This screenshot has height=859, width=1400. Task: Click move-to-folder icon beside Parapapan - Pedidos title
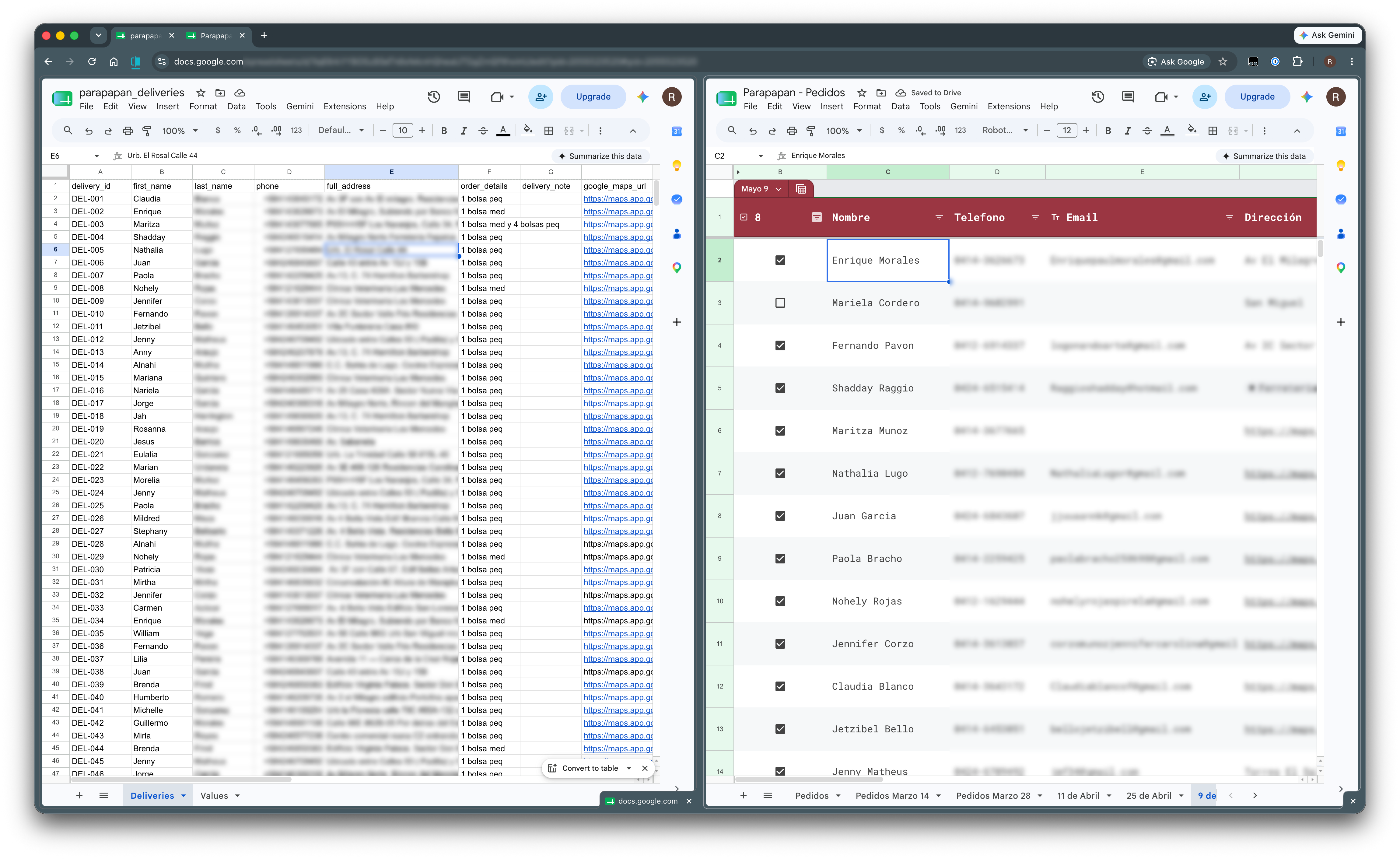click(x=881, y=93)
